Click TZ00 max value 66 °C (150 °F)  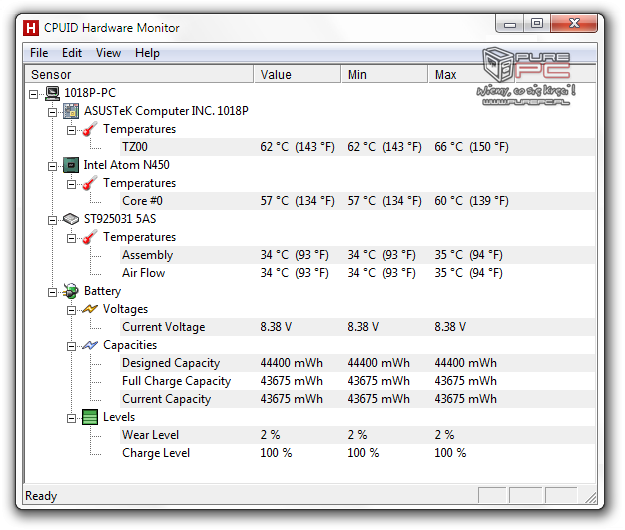(x=472, y=147)
